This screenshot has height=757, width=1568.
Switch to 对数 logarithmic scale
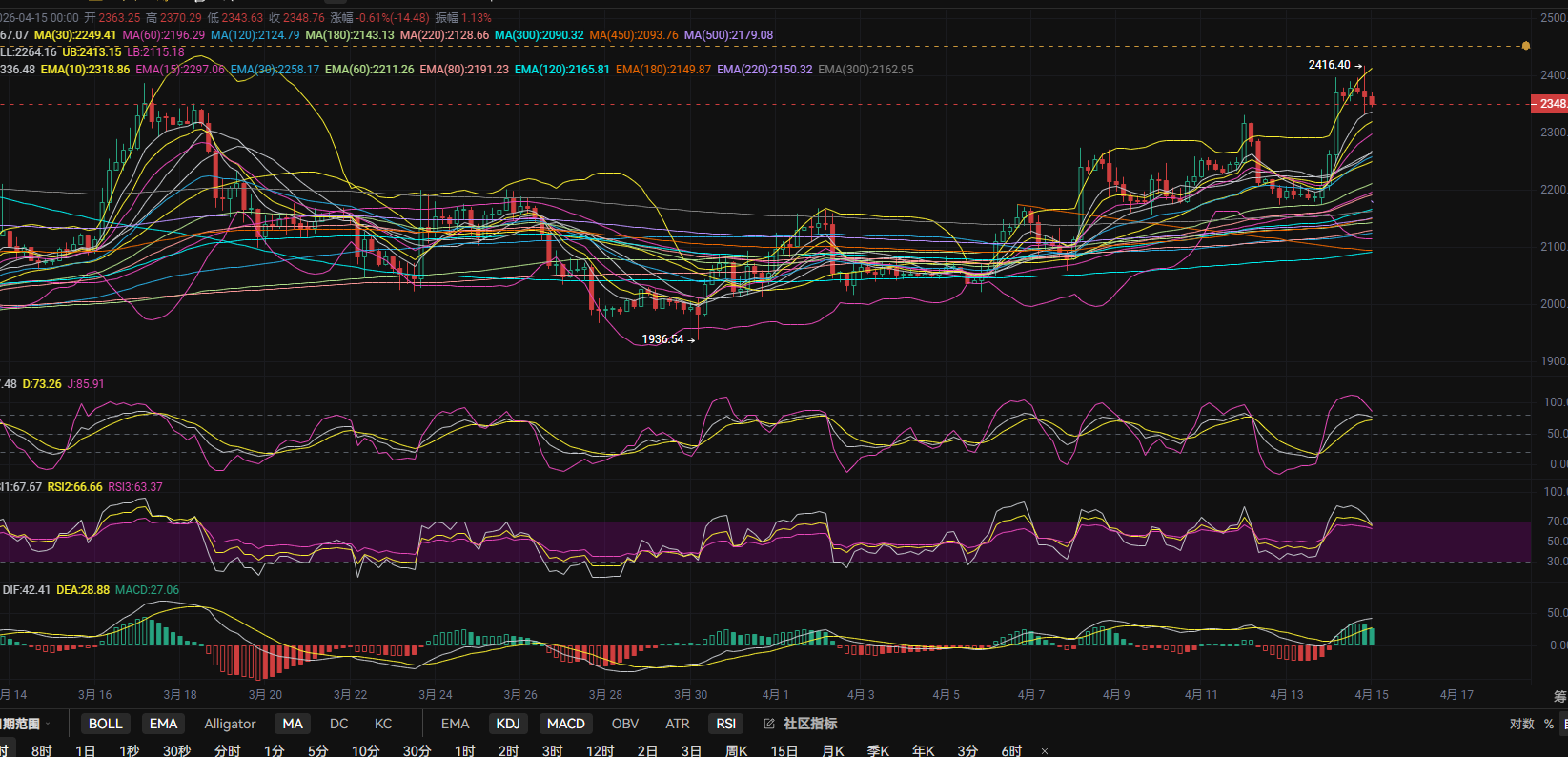(1521, 724)
